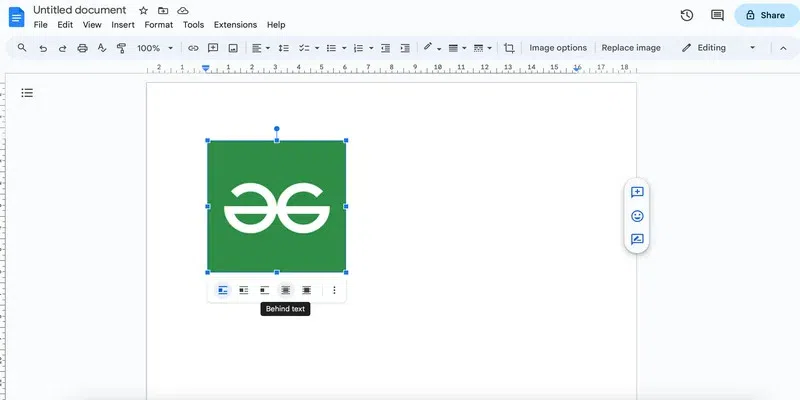The width and height of the screenshot is (800, 400).
Task: Click line and paragraph spacing icon
Action: pyautogui.click(x=284, y=48)
